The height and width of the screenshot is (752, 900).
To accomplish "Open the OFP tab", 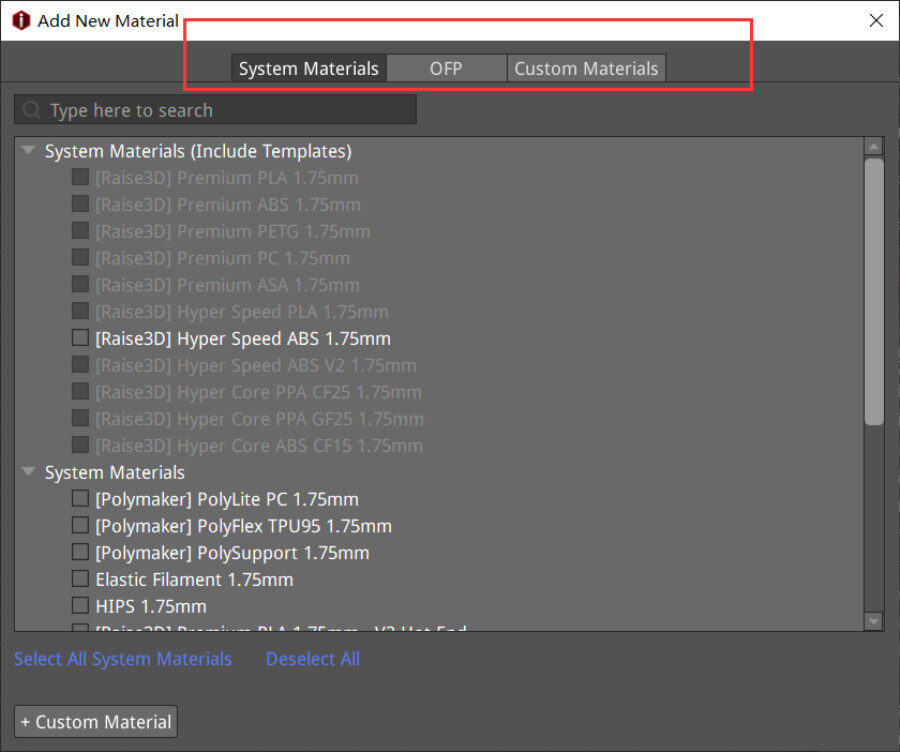I will point(447,68).
